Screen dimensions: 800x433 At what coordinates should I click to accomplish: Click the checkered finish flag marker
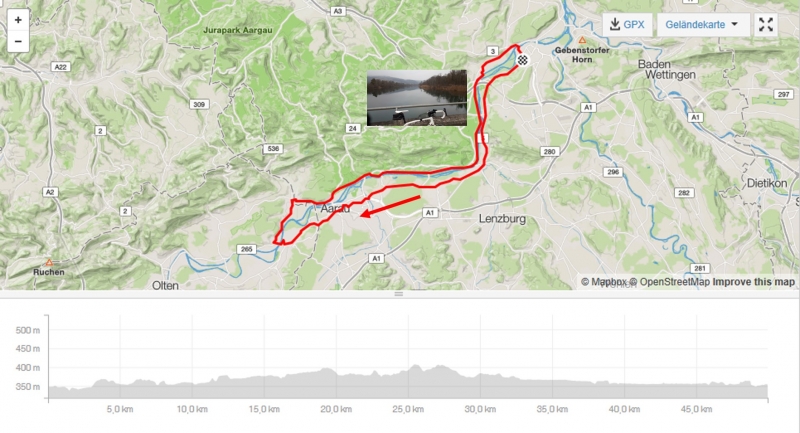click(522, 60)
